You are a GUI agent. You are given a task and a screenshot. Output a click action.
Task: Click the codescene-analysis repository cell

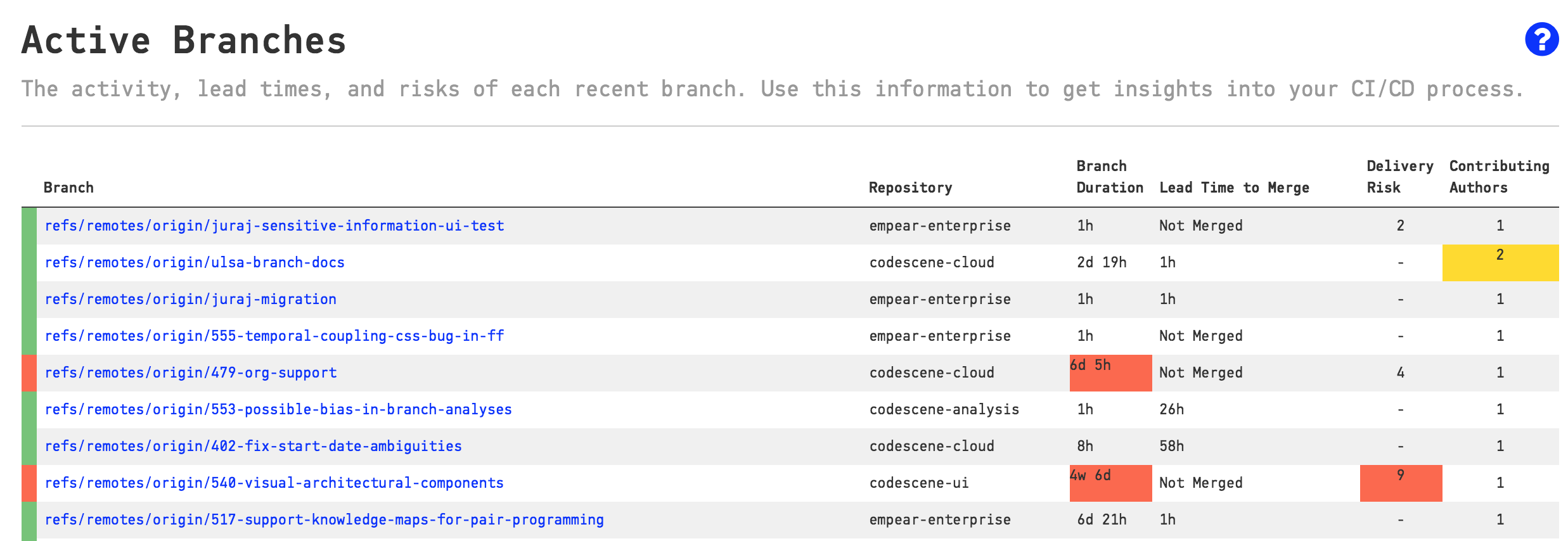tap(944, 409)
